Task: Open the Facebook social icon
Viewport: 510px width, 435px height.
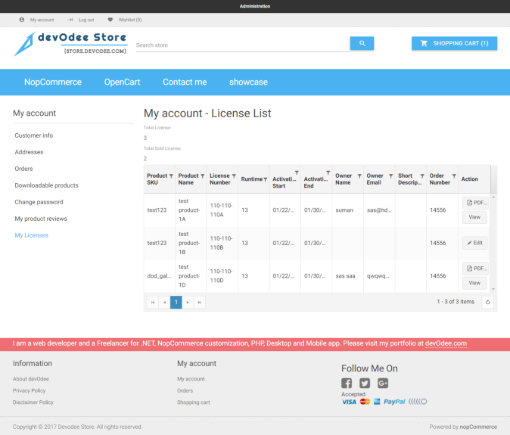Action: coord(346,383)
